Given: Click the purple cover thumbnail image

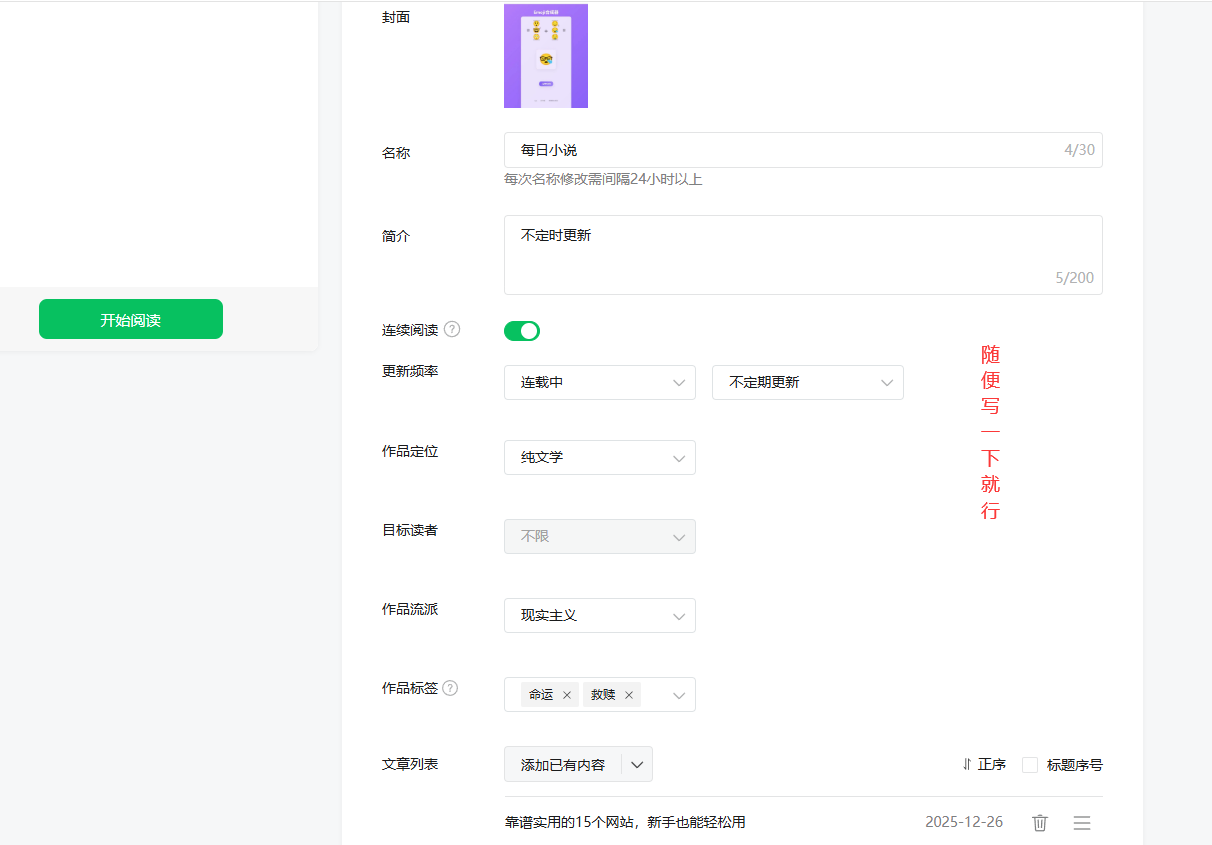Looking at the screenshot, I should pos(546,56).
